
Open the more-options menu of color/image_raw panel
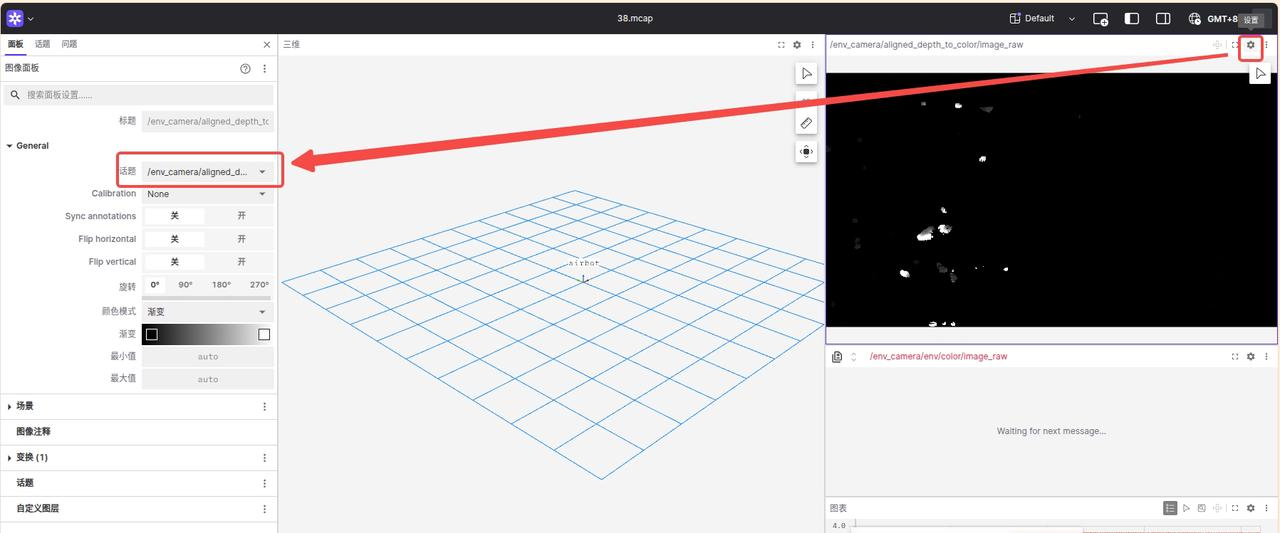(x=1266, y=357)
